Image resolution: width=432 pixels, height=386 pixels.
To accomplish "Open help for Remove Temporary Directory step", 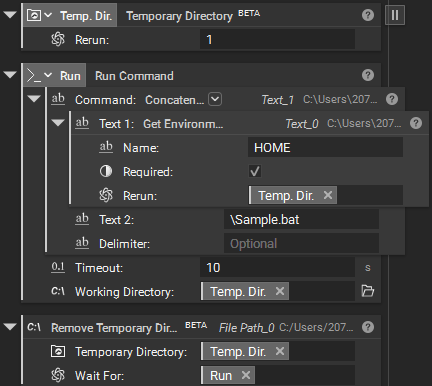I will click(368, 327).
